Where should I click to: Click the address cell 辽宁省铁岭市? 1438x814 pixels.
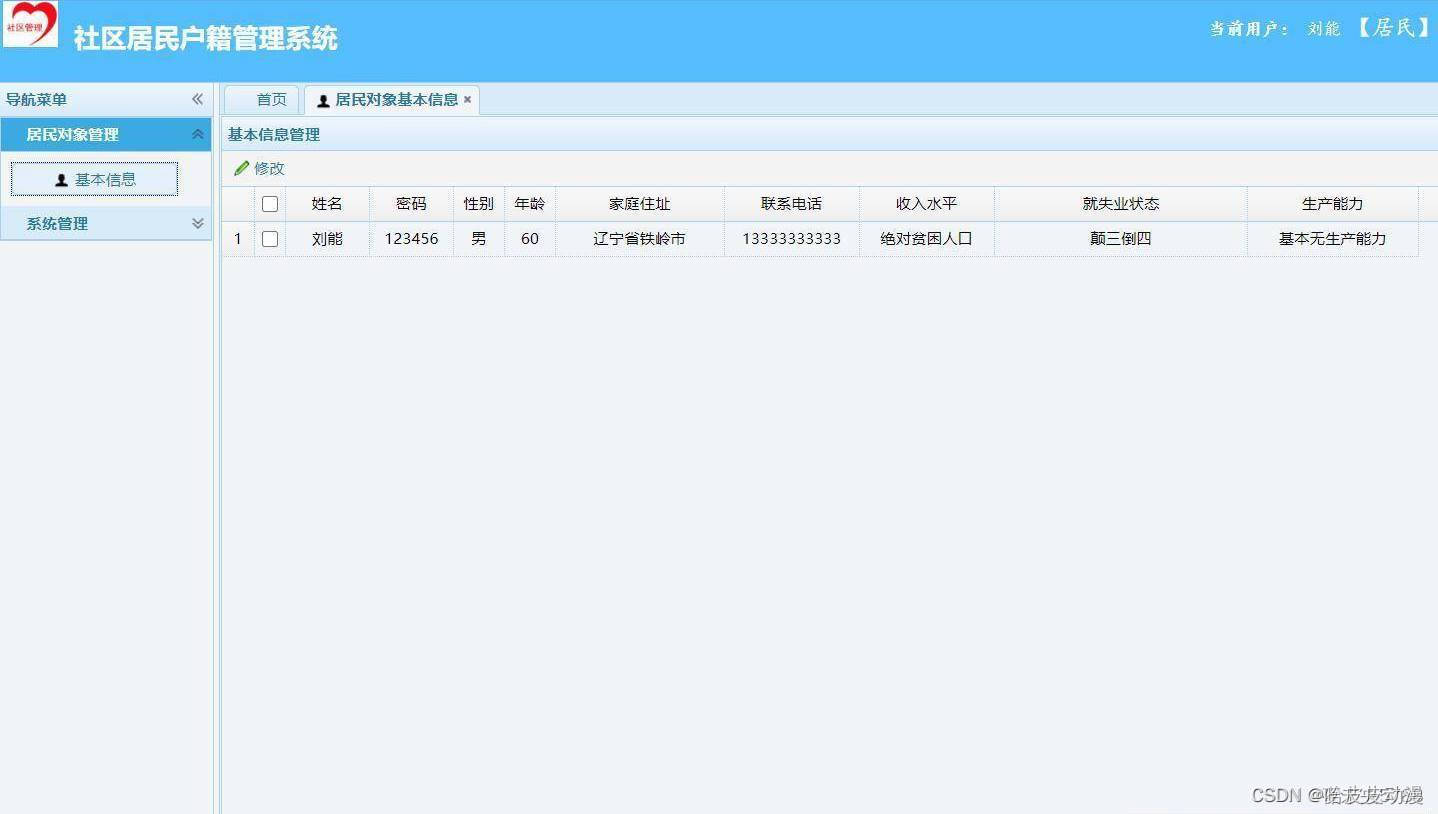point(640,239)
